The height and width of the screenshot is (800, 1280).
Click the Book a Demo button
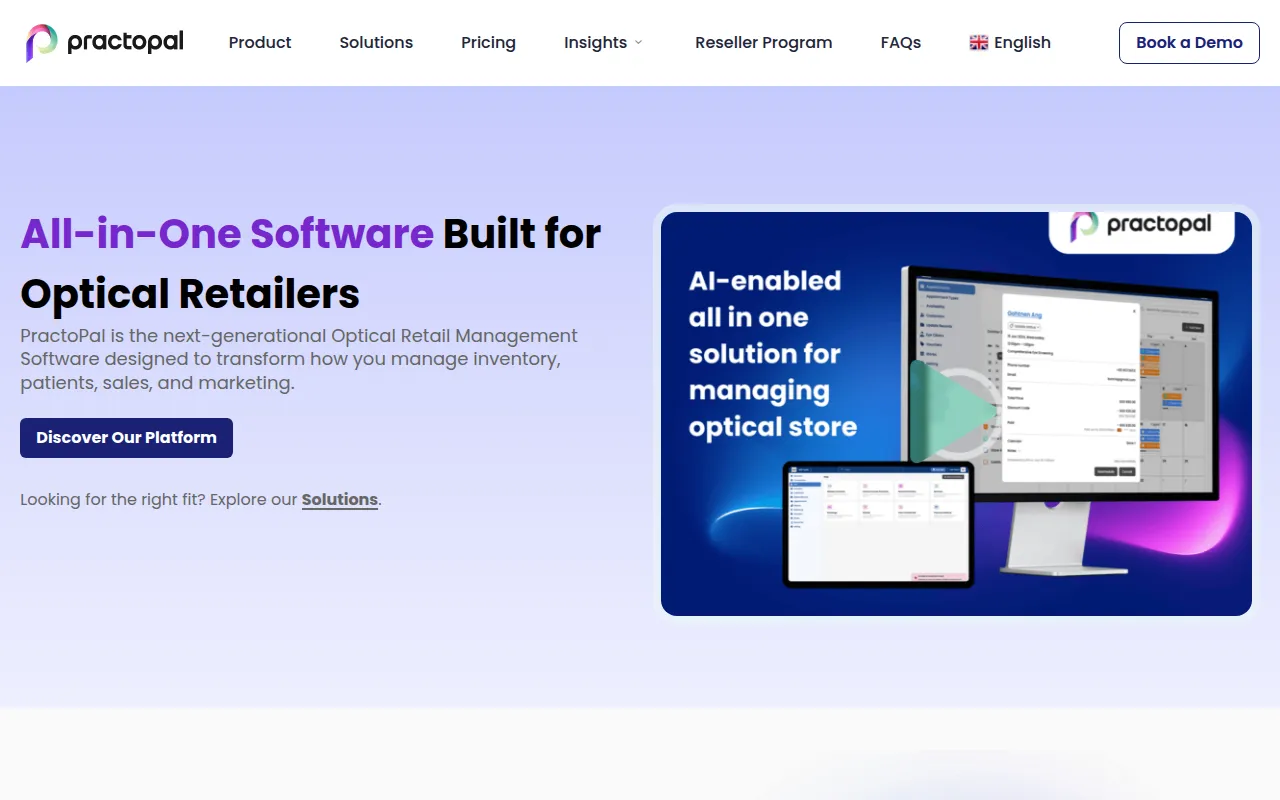click(x=1189, y=42)
